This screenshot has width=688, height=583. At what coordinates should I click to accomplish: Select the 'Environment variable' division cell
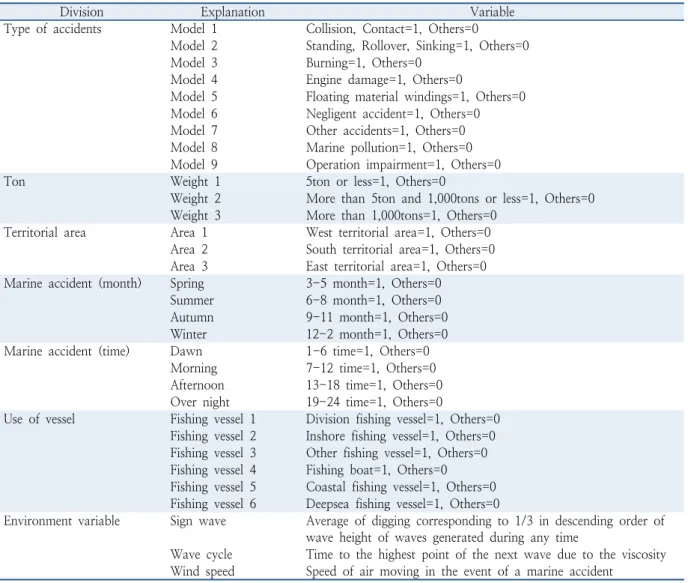[x=62, y=521]
